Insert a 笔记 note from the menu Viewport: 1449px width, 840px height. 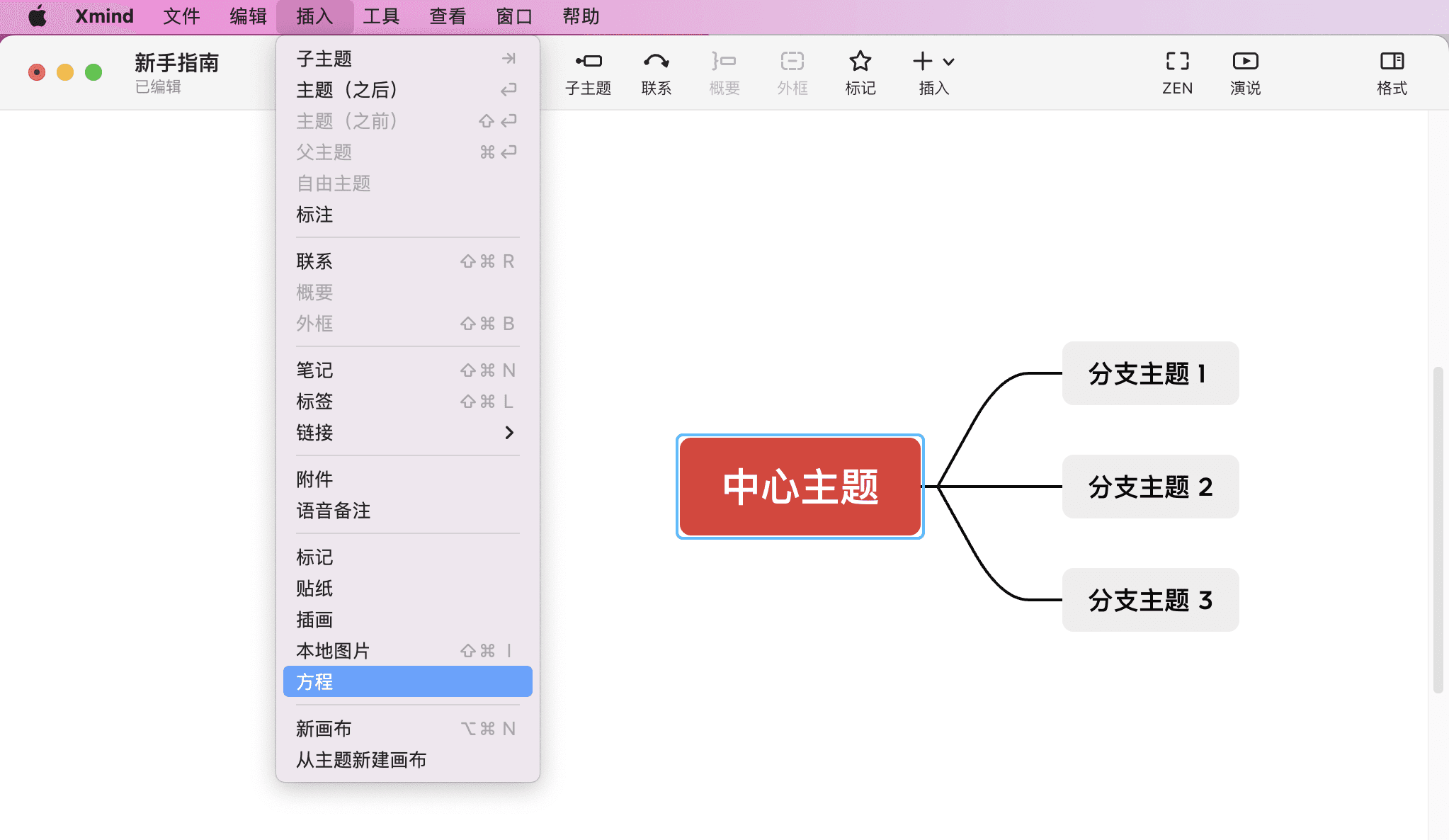tap(314, 370)
